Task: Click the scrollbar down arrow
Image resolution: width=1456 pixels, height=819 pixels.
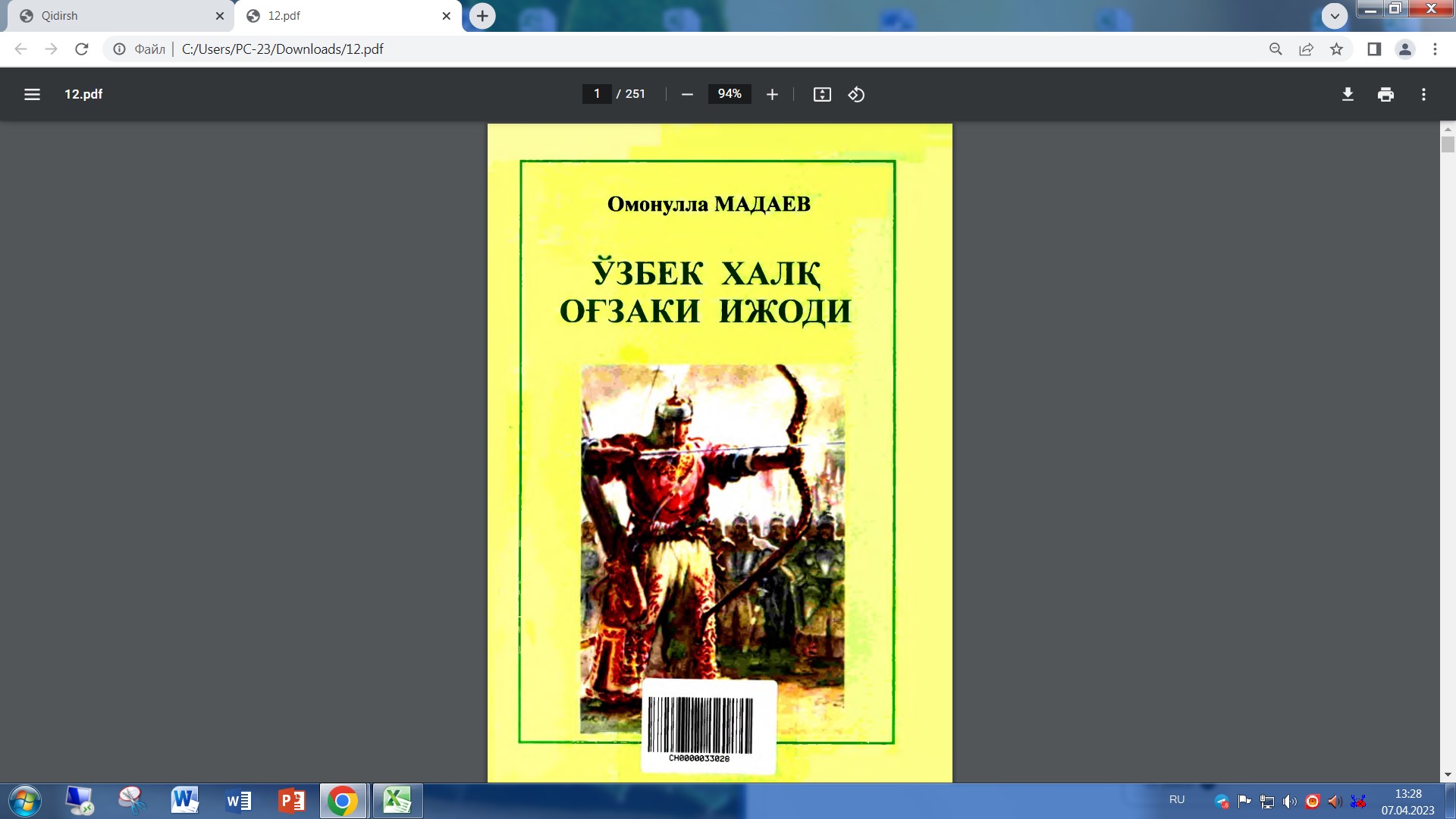Action: click(x=1448, y=775)
